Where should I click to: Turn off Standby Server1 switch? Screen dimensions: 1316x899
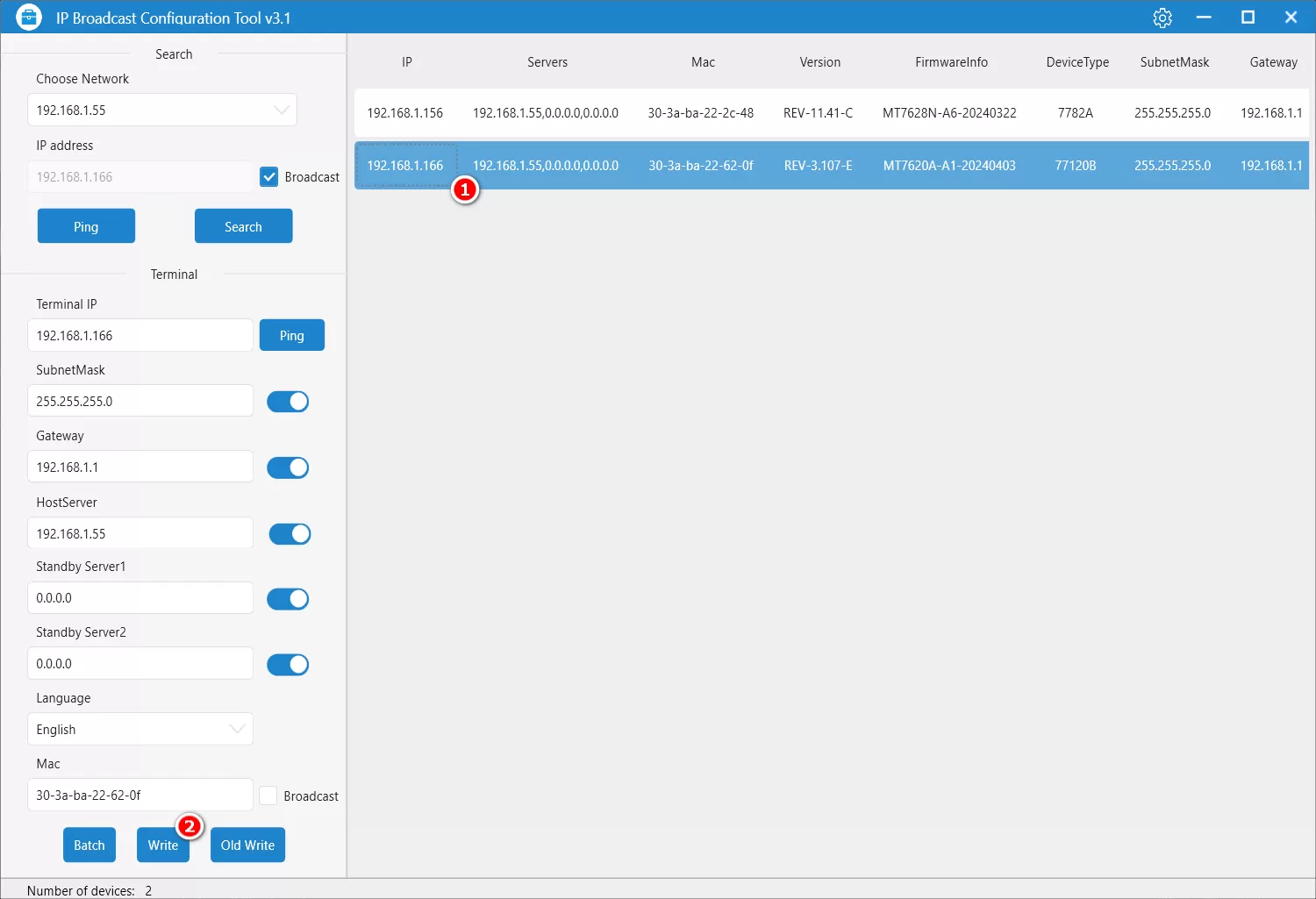pyautogui.click(x=288, y=599)
